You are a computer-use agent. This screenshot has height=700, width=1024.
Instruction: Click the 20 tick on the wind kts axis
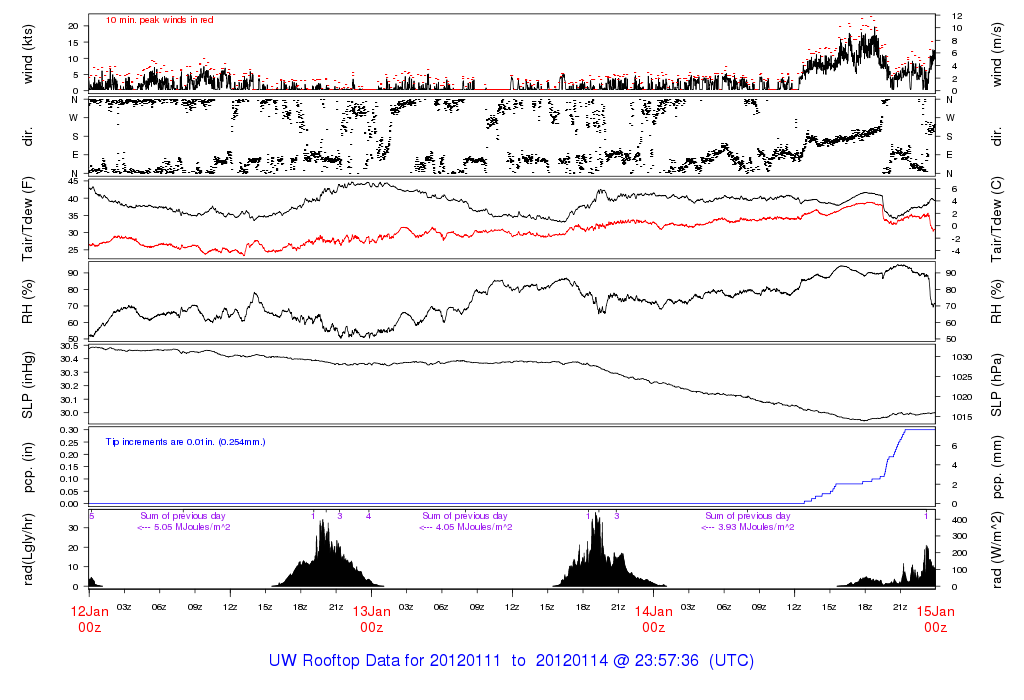click(73, 26)
